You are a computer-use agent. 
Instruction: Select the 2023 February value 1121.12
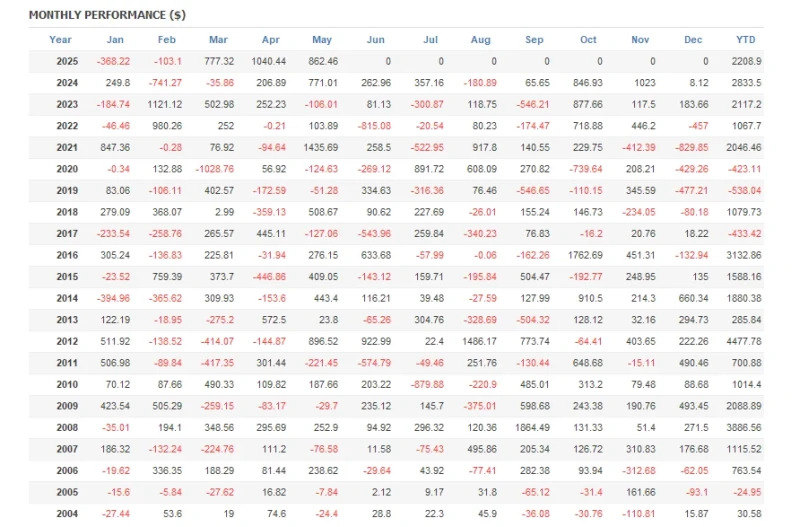click(x=164, y=104)
